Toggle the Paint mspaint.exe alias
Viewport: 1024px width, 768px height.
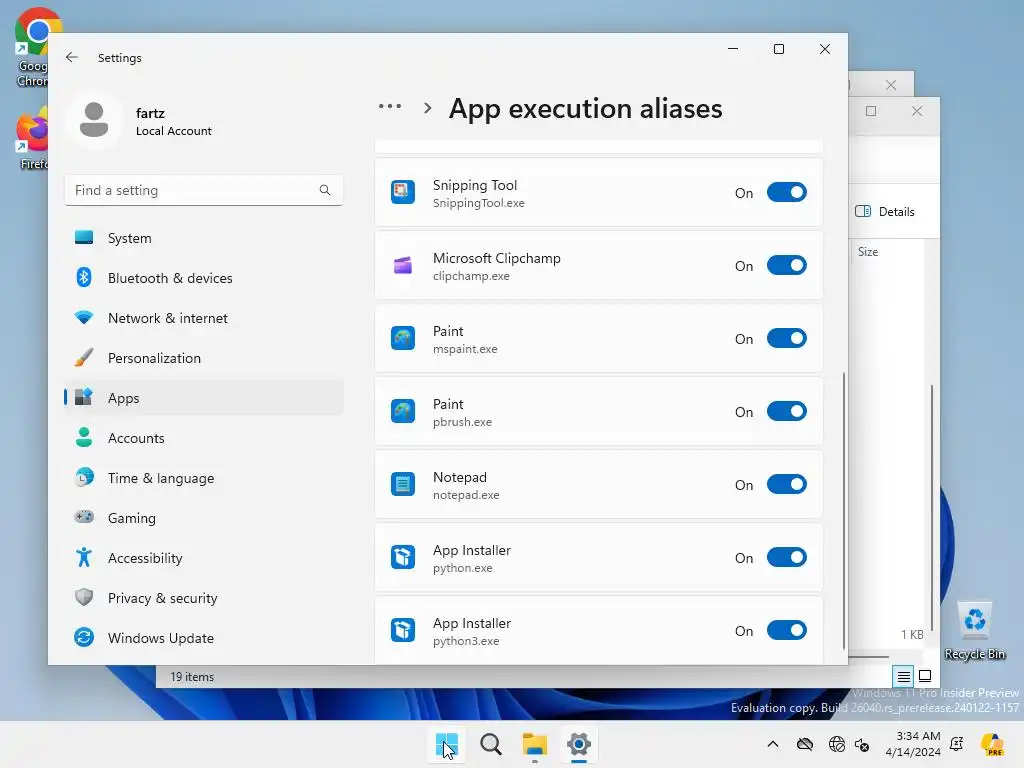click(x=786, y=339)
